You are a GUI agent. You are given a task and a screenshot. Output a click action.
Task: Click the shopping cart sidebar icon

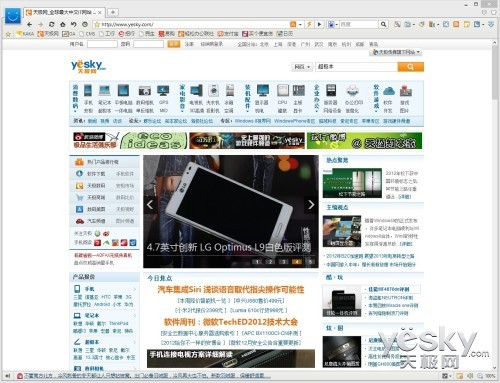79,197
